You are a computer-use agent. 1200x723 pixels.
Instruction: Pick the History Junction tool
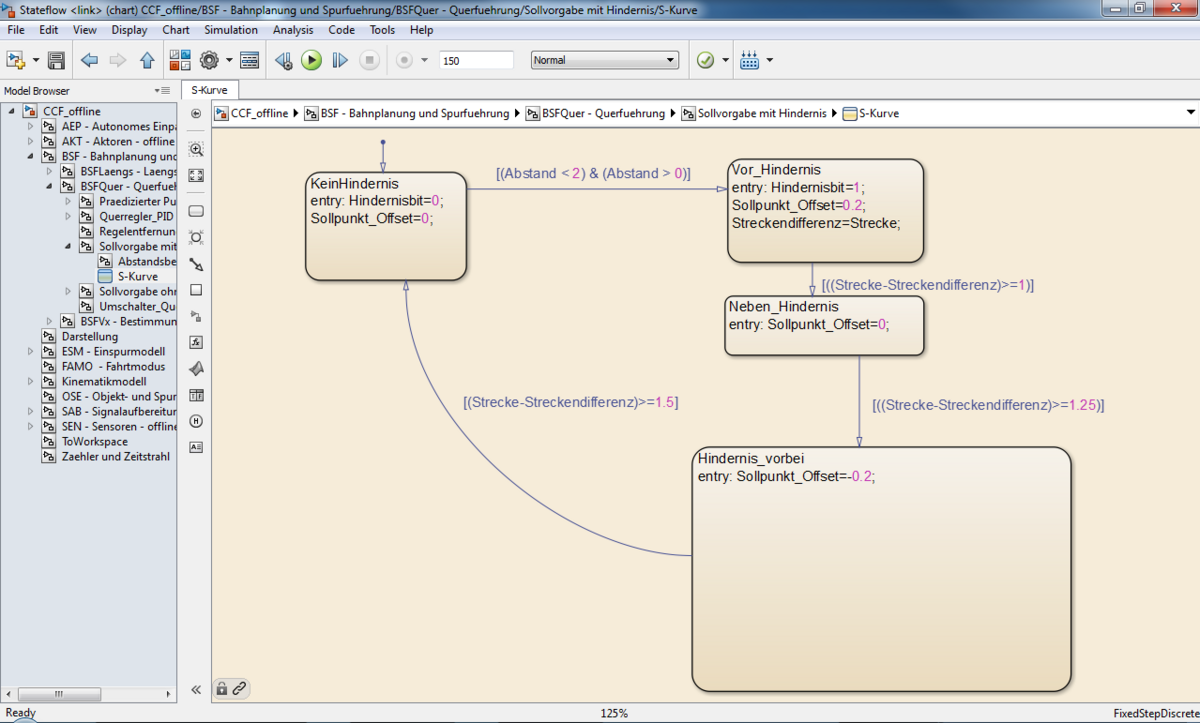[x=196, y=421]
